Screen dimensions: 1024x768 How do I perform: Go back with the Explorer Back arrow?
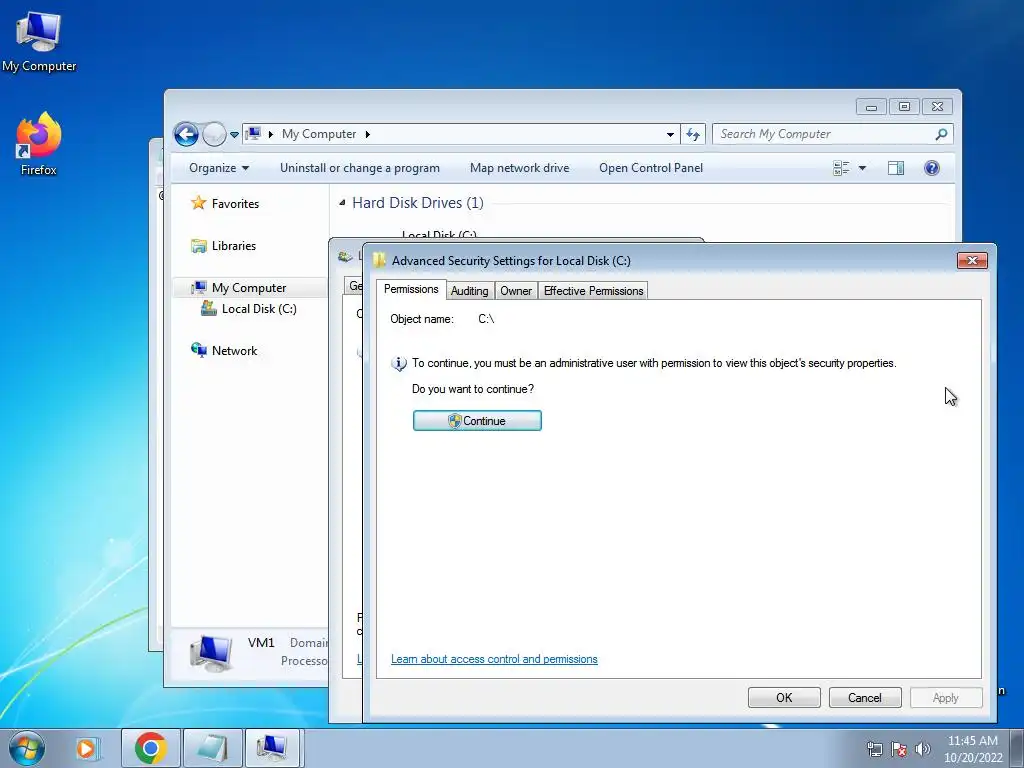[x=186, y=135]
